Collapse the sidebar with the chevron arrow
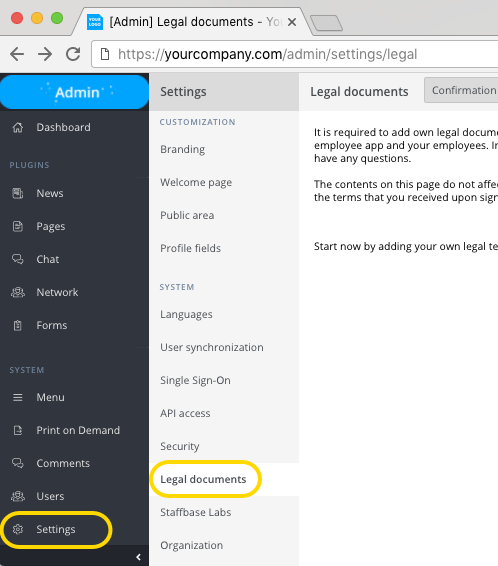 (139, 557)
